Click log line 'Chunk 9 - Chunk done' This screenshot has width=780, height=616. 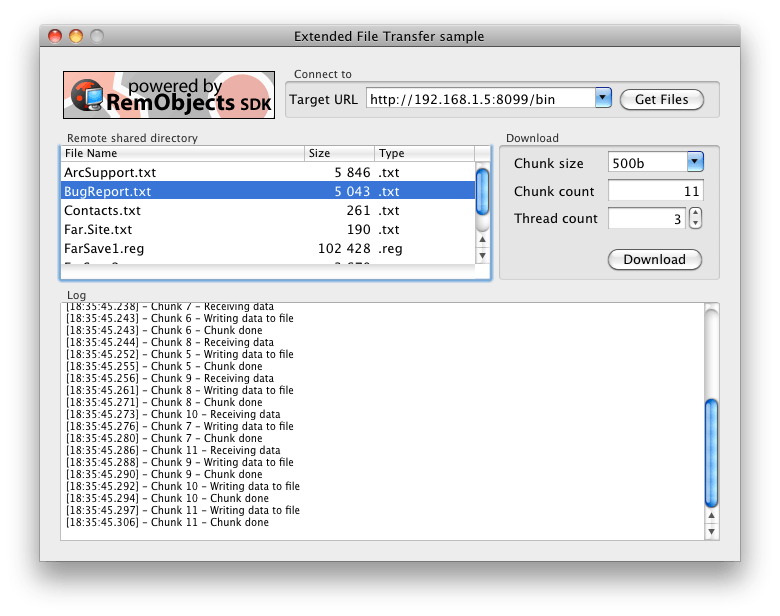(x=165, y=474)
